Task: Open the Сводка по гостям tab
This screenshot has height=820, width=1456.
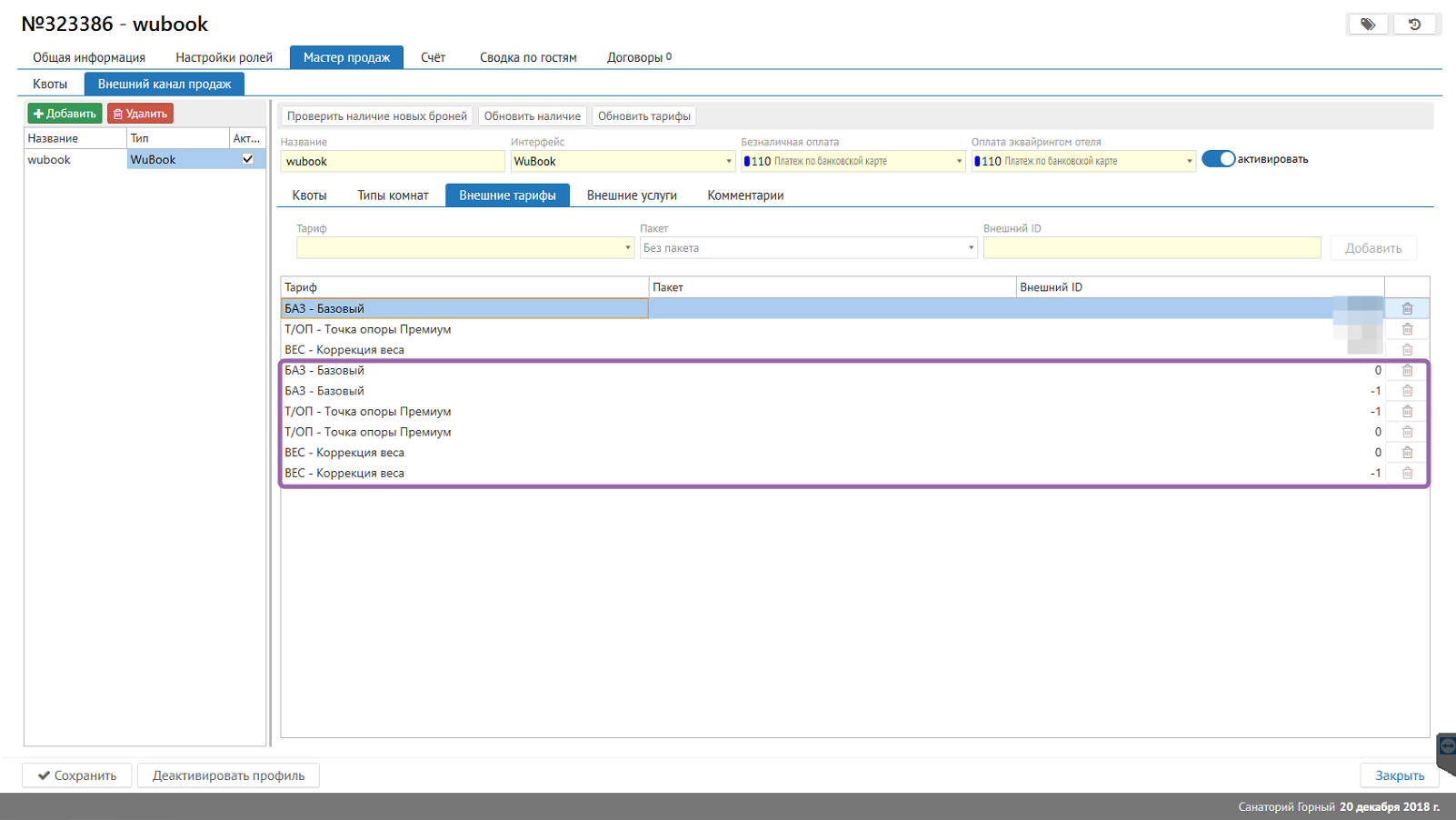Action: click(x=528, y=57)
